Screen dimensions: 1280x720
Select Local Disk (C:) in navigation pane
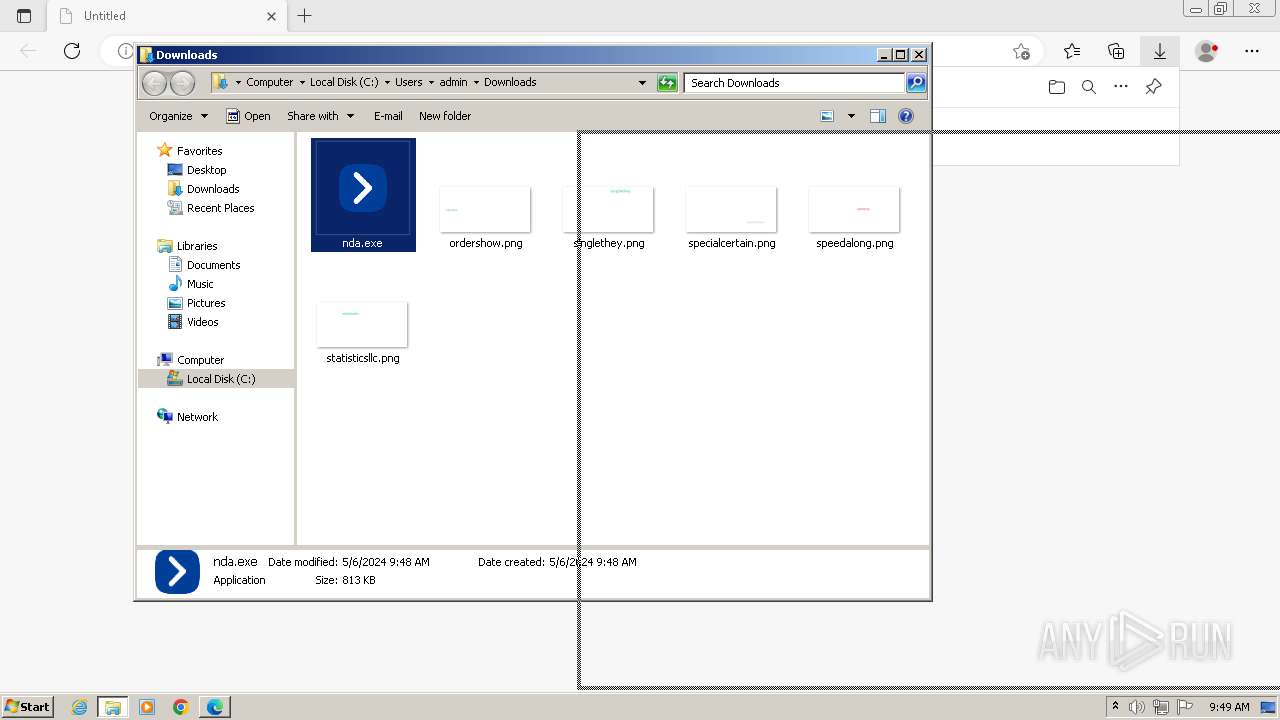point(221,379)
